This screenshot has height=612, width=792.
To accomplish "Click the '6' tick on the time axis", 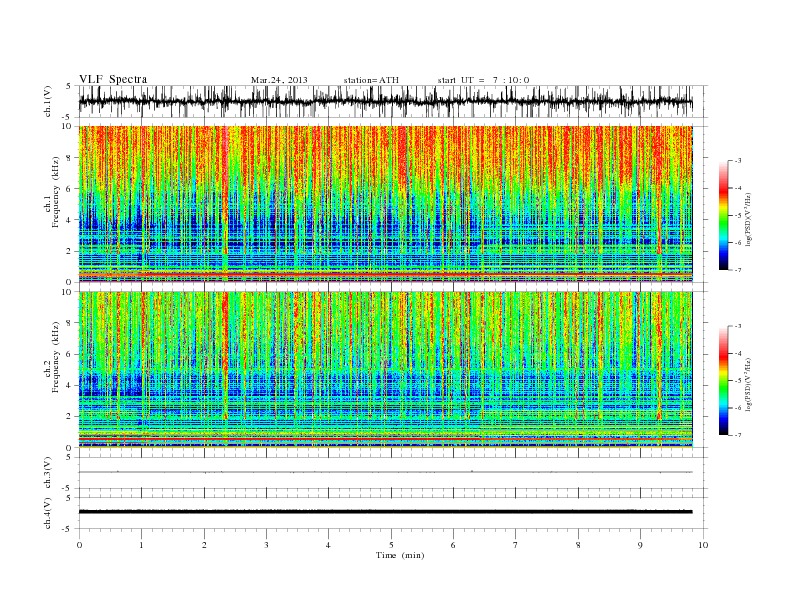I will coord(454,545).
